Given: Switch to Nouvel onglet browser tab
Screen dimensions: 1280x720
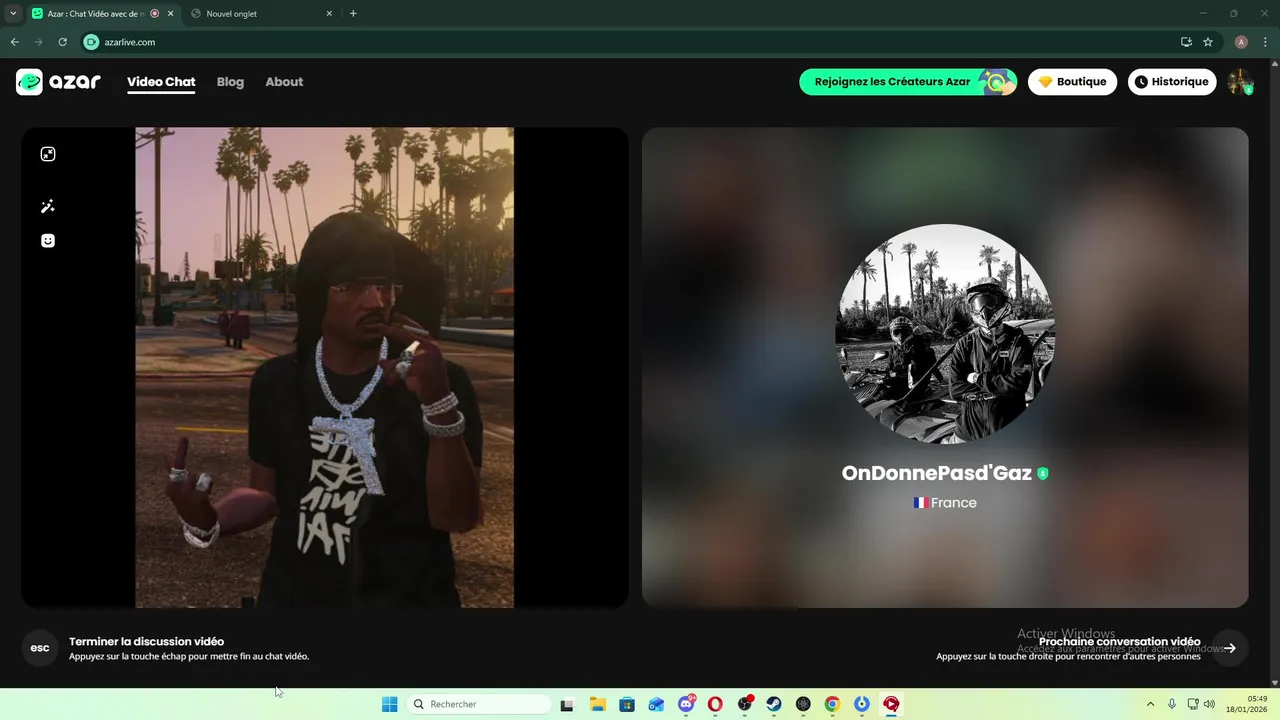Looking at the screenshot, I should tap(260, 14).
